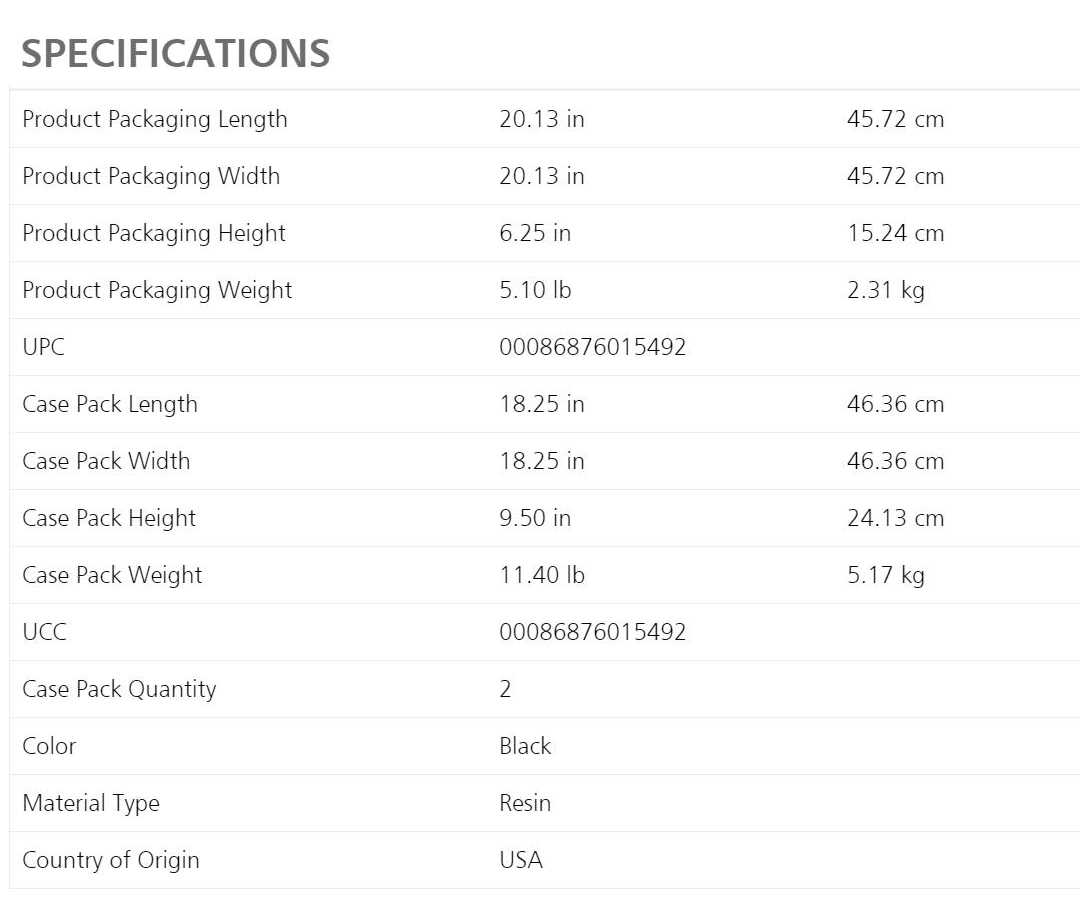
Task: Click the UPC number 00086876015492
Action: pyautogui.click(x=592, y=347)
